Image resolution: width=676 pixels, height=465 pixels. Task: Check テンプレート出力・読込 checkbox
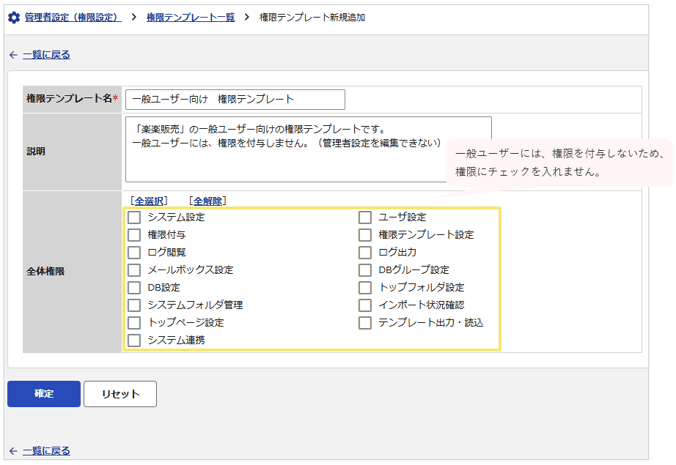click(x=365, y=323)
